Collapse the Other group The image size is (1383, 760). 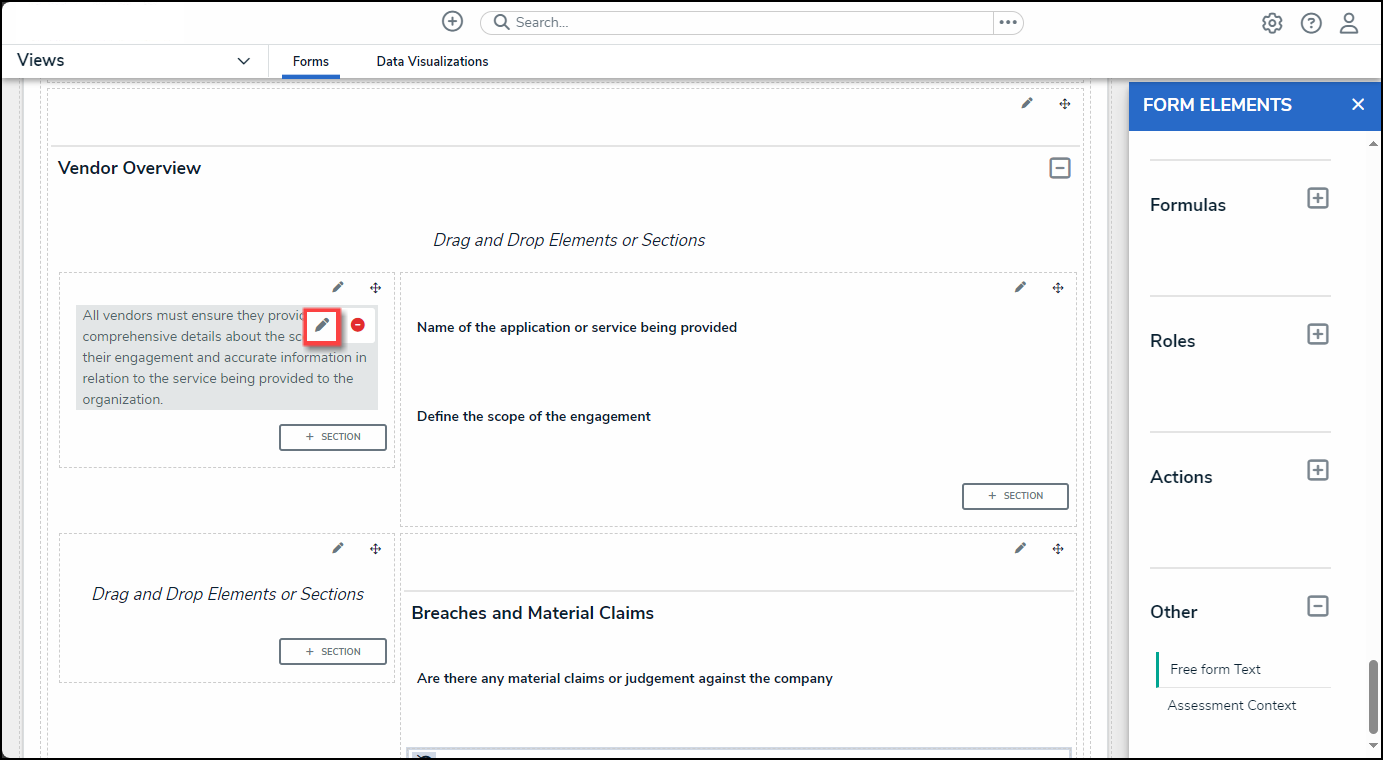coord(1317,606)
